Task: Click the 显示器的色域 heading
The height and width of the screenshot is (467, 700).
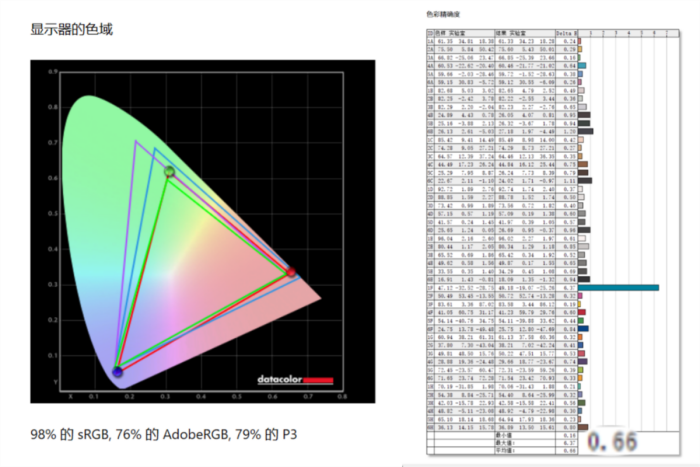Action: (71, 29)
